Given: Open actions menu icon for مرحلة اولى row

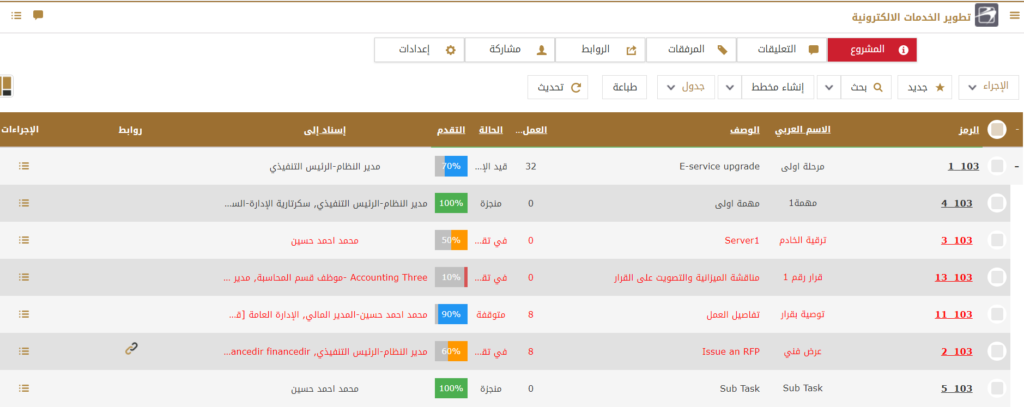Looking at the screenshot, I should coord(24,167).
